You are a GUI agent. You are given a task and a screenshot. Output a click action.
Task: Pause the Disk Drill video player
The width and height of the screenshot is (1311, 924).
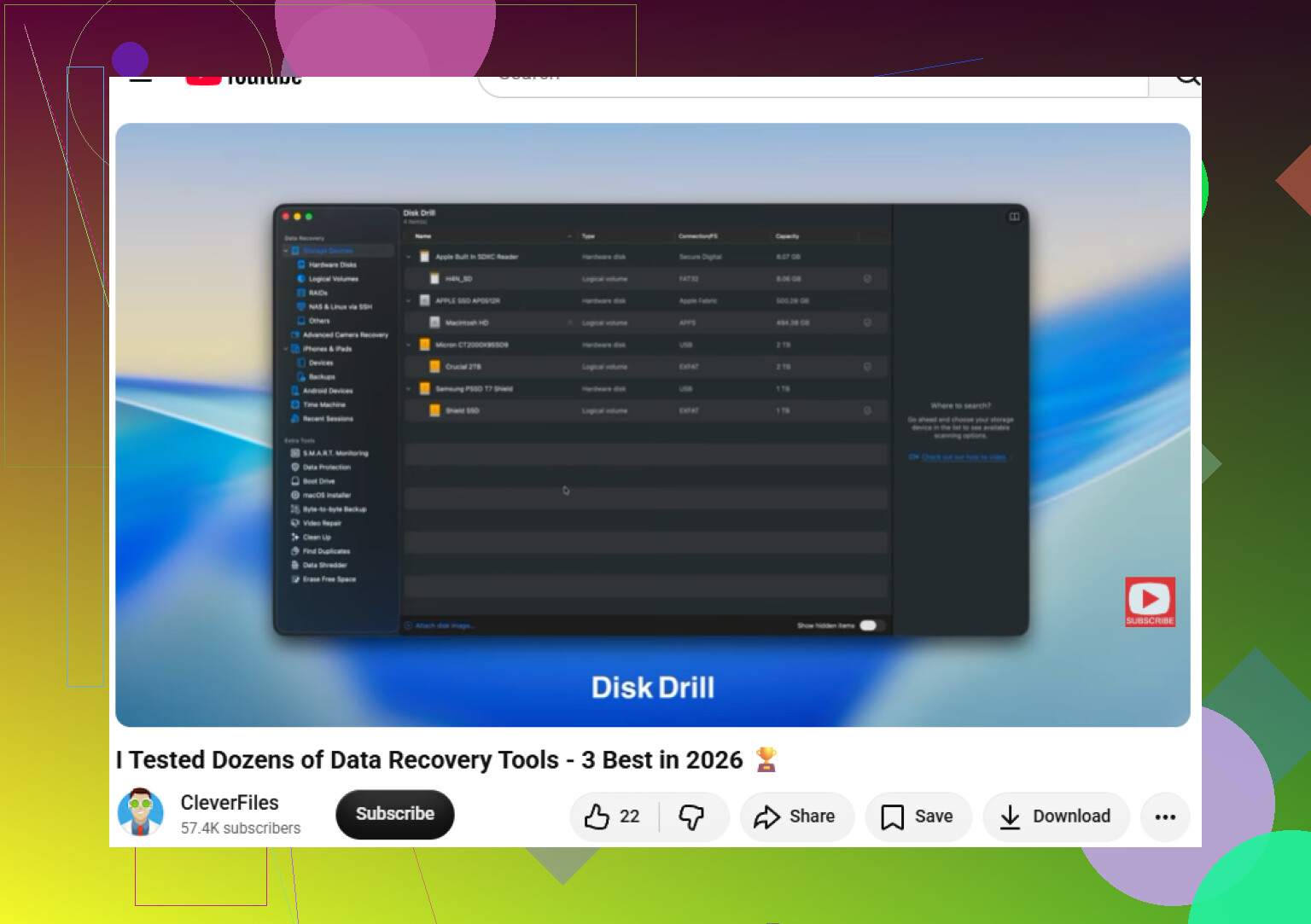tap(653, 425)
